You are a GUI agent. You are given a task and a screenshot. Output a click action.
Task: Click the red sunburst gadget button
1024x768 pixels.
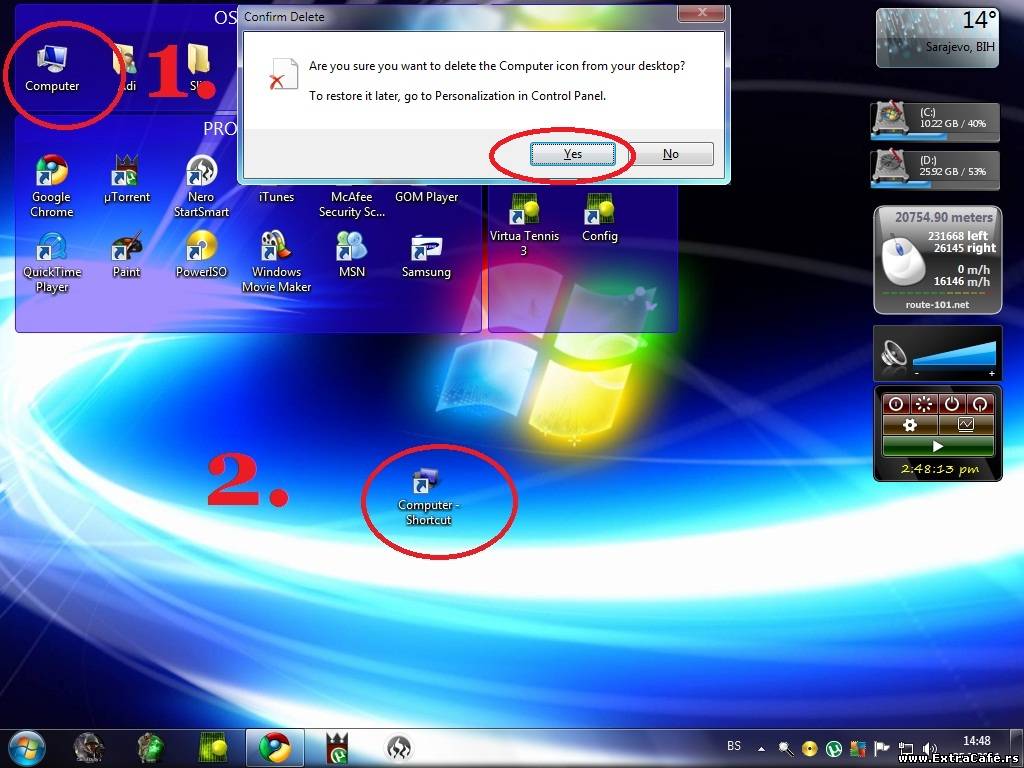[x=924, y=404]
